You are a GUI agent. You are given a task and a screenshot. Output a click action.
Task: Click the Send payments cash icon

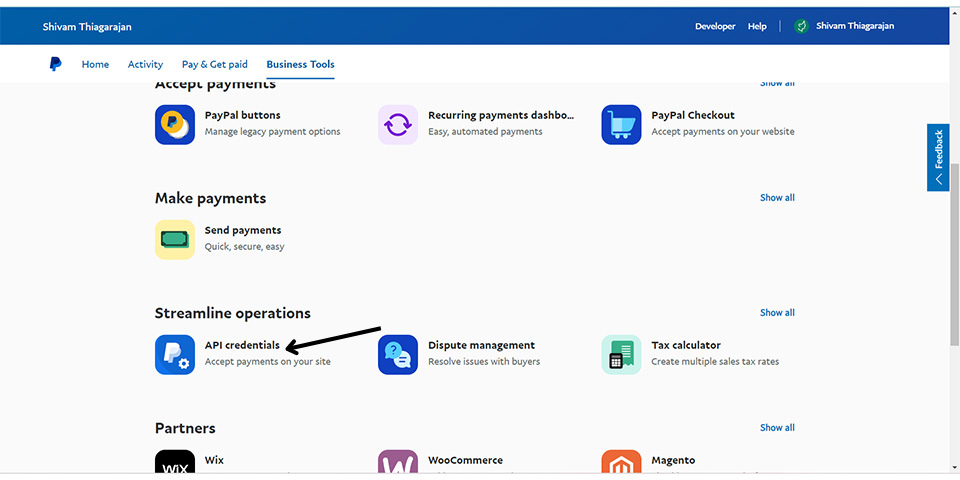click(x=175, y=240)
